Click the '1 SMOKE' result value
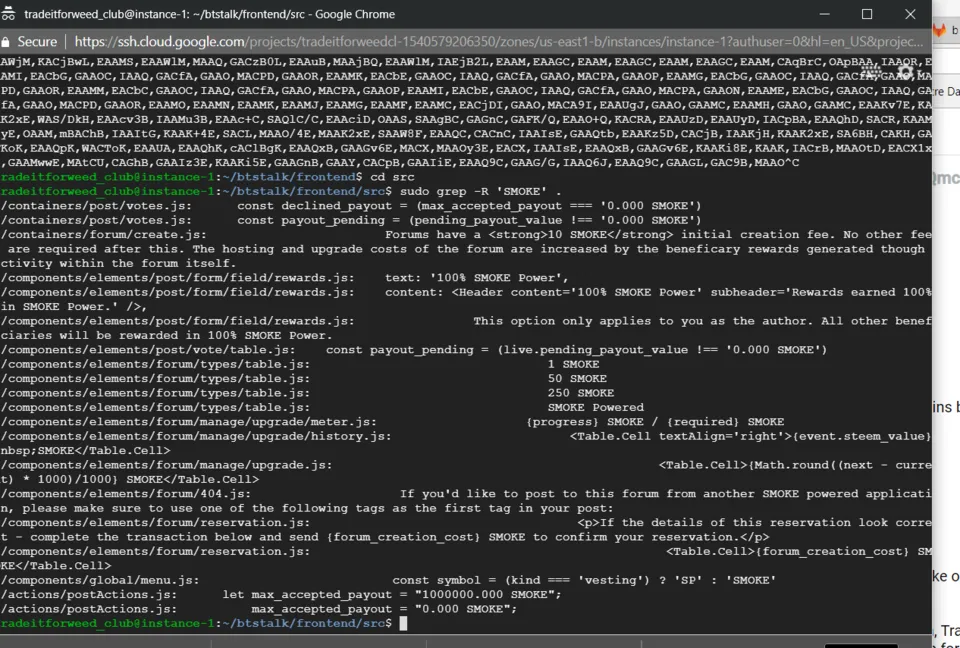Image resolution: width=960 pixels, height=648 pixels. [x=573, y=364]
